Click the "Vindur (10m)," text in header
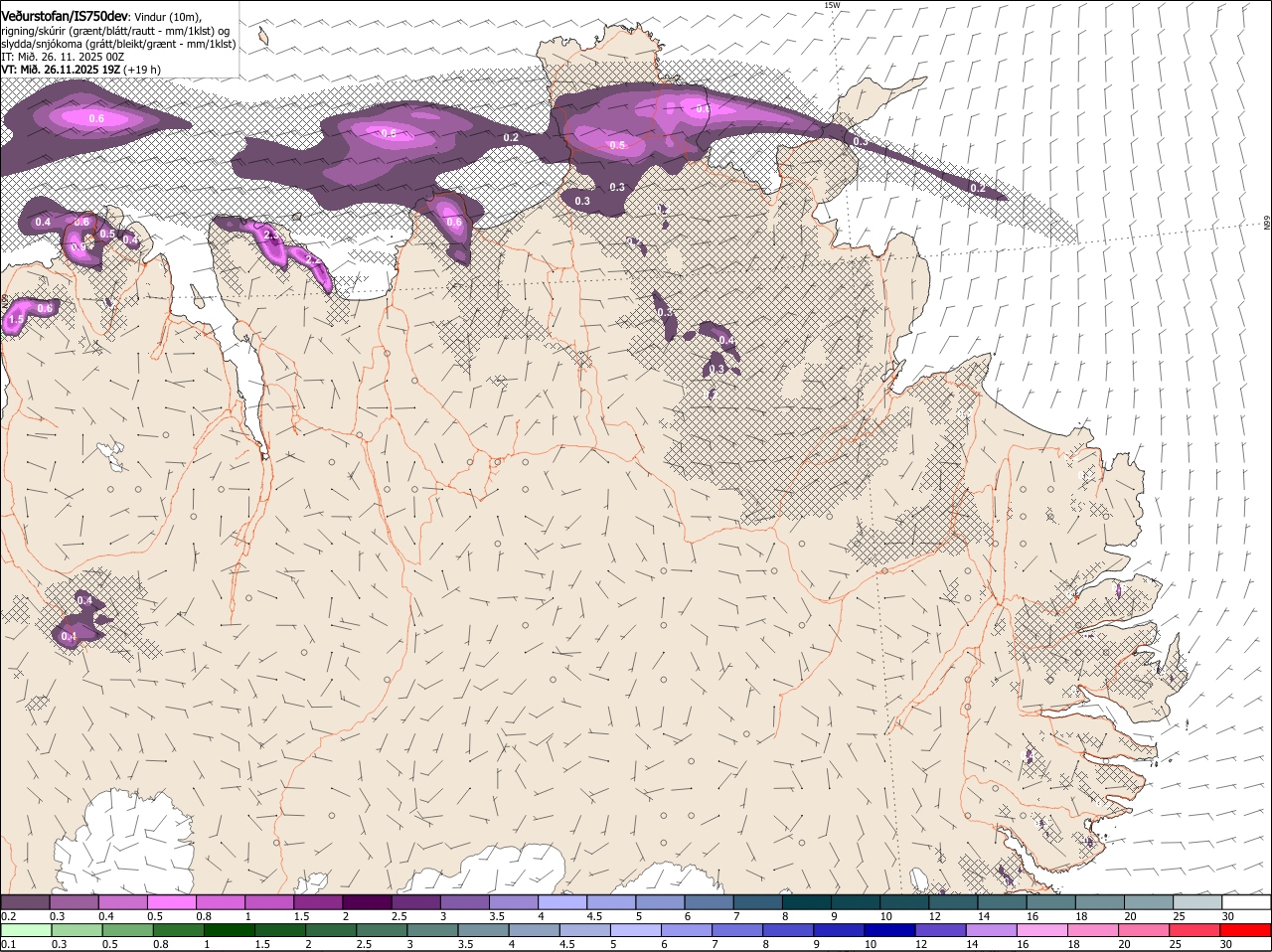The height and width of the screenshot is (952, 1272). point(167,16)
